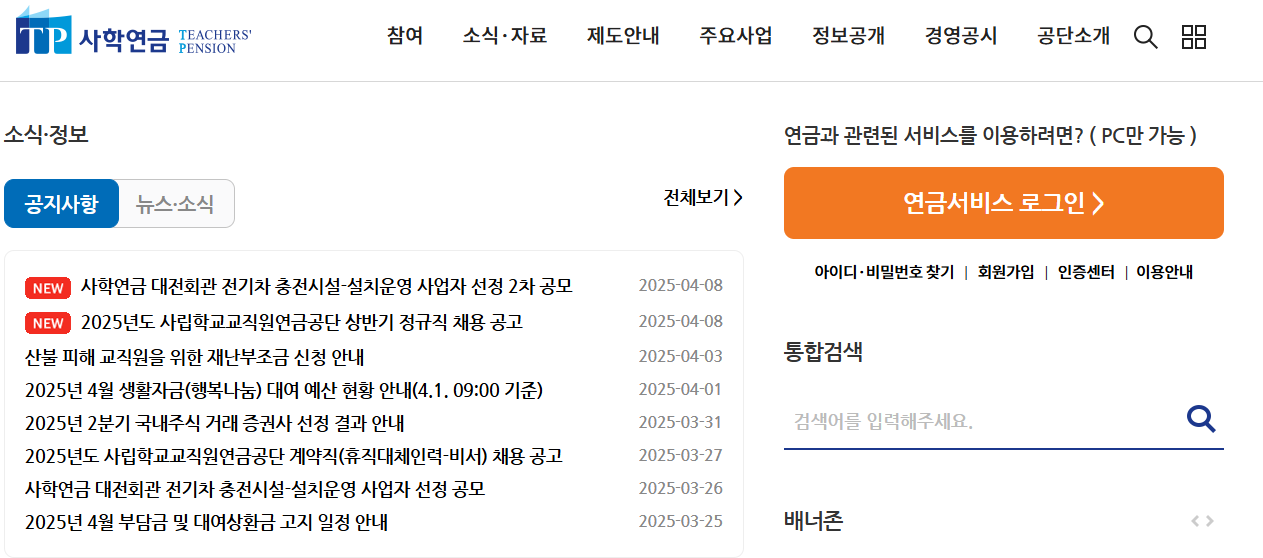Go to next banner arrow

pyautogui.click(x=1210, y=521)
